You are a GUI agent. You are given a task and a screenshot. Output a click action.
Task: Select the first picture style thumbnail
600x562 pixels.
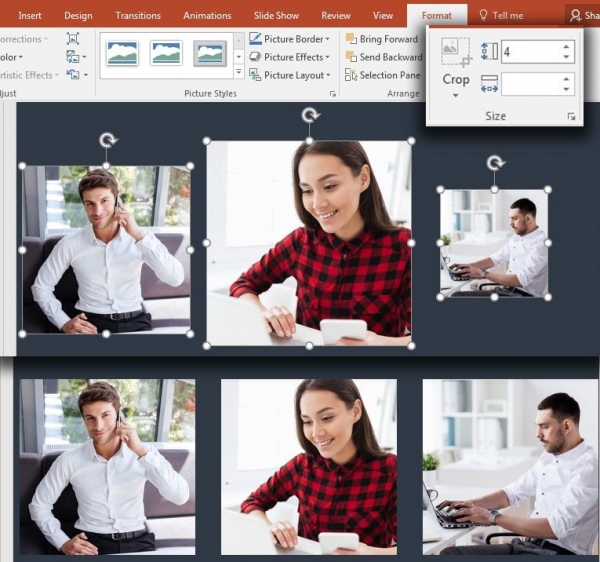(x=122, y=53)
